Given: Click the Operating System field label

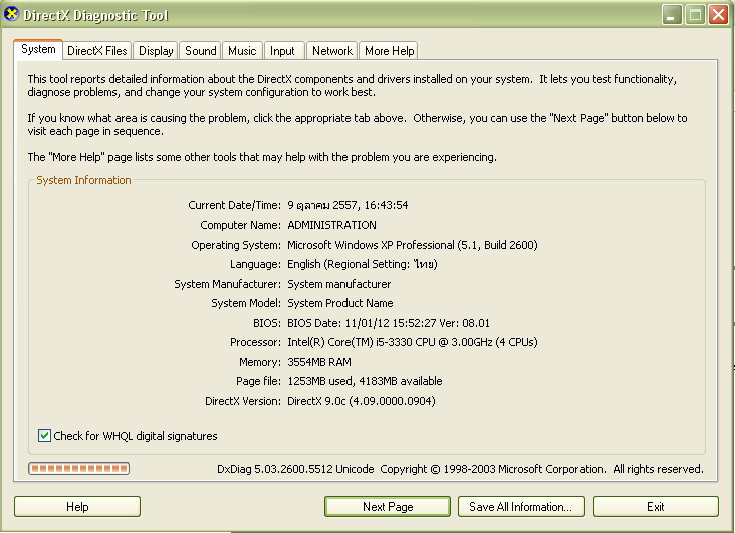Looking at the screenshot, I should (236, 245).
